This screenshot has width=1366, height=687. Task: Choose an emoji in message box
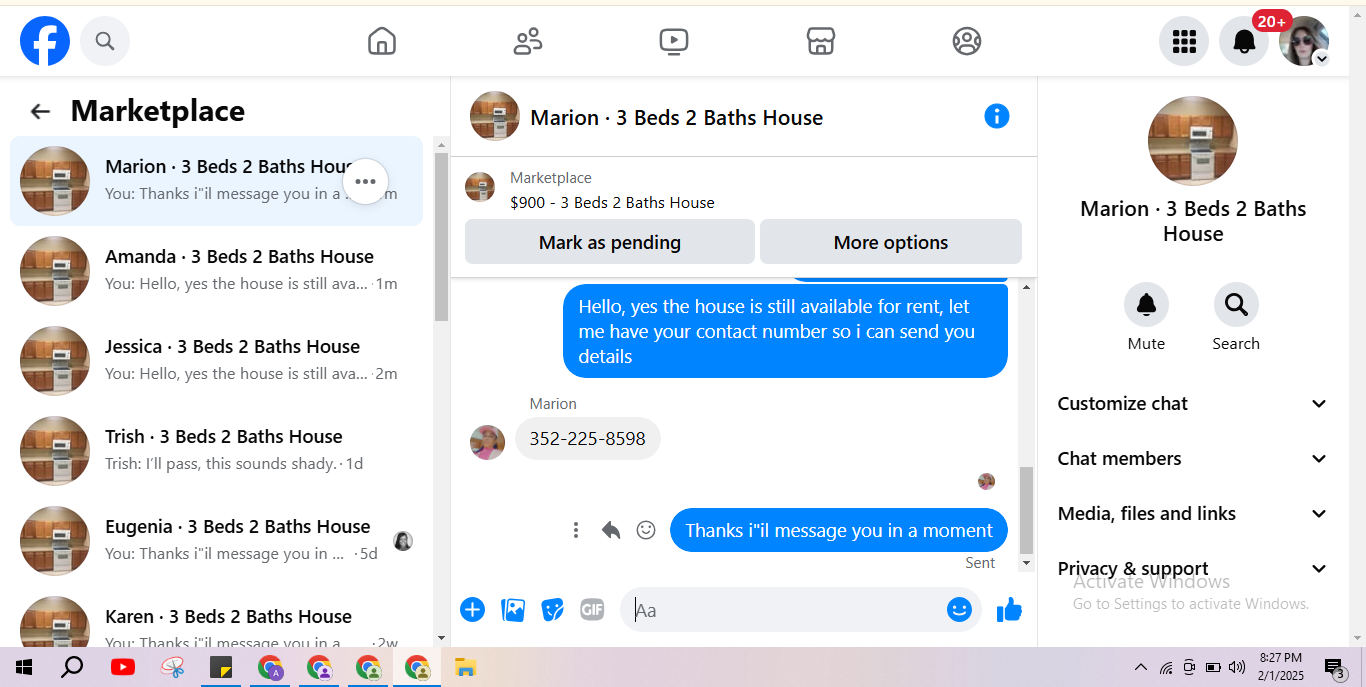(959, 609)
